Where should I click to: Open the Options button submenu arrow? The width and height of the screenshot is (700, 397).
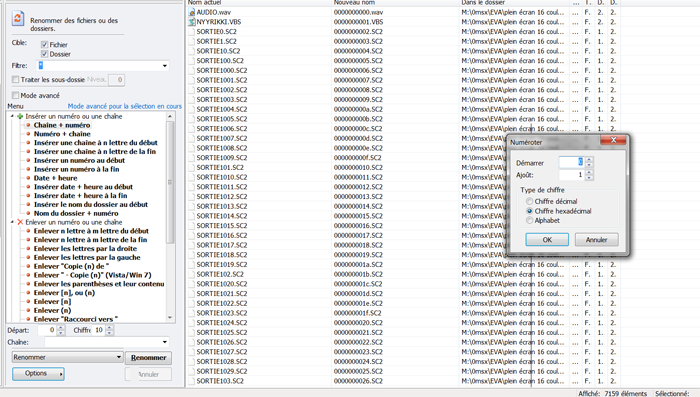tap(61, 374)
